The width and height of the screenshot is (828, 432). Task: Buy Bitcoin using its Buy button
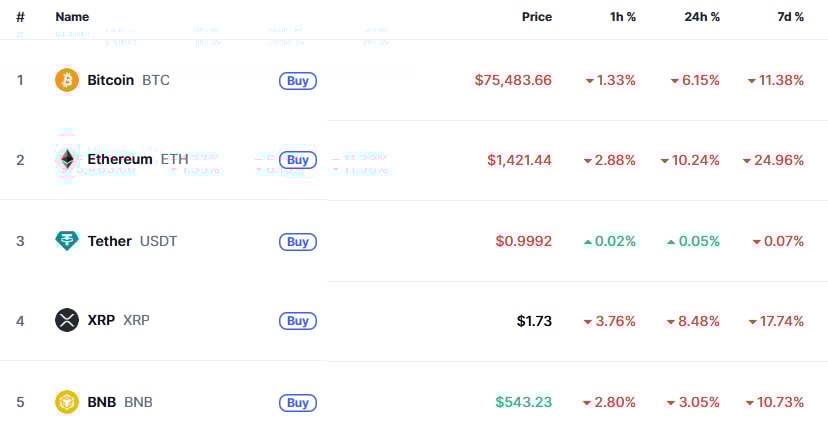[x=298, y=81]
